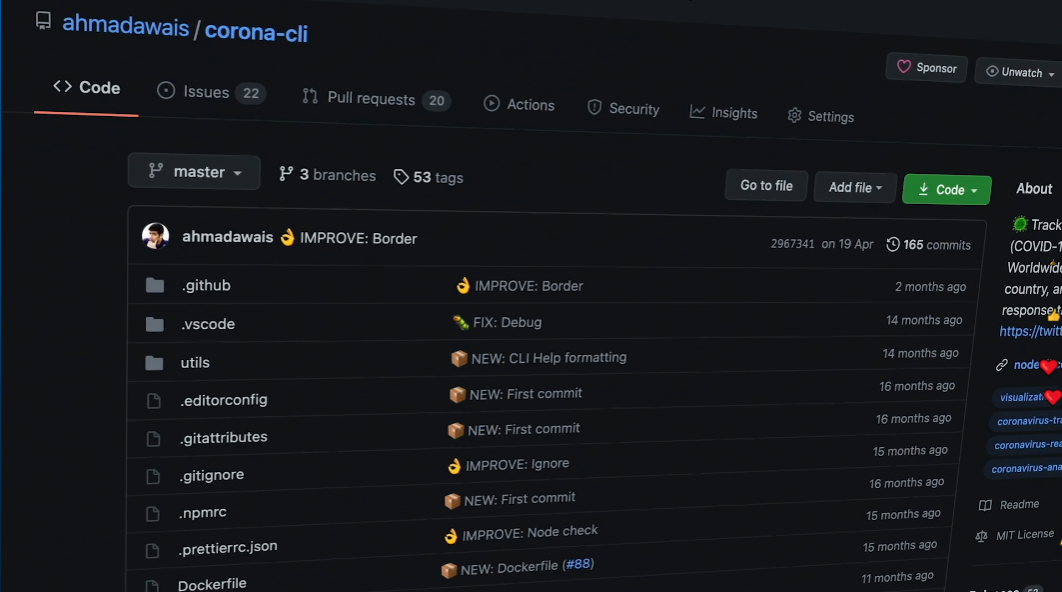Click the Code tab brackets icon
This screenshot has height=592, width=1062.
point(62,86)
